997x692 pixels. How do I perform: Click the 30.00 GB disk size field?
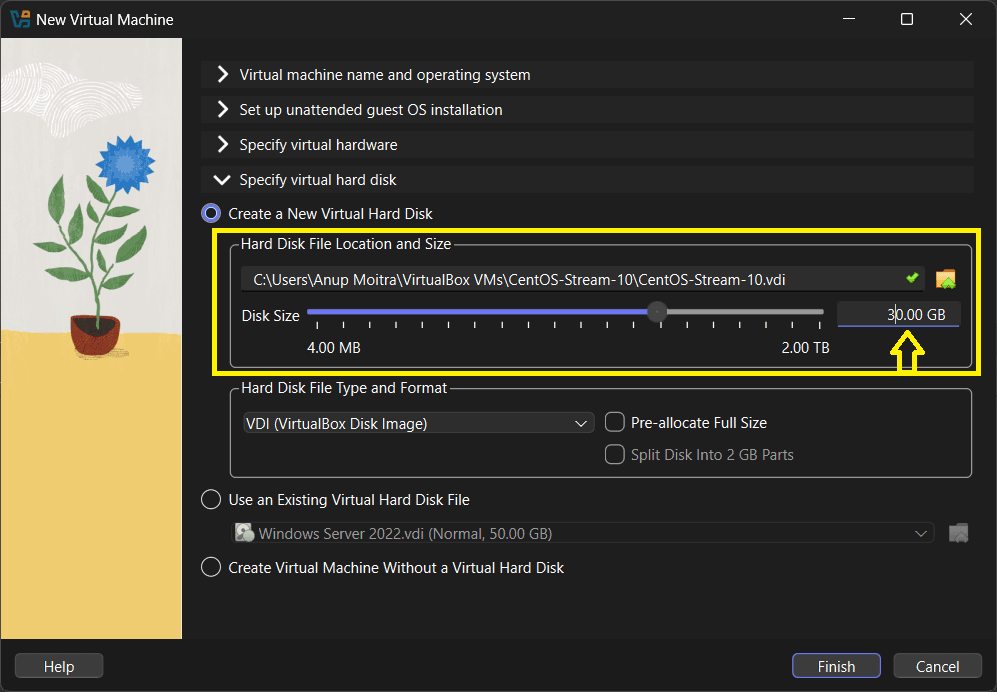click(x=897, y=314)
